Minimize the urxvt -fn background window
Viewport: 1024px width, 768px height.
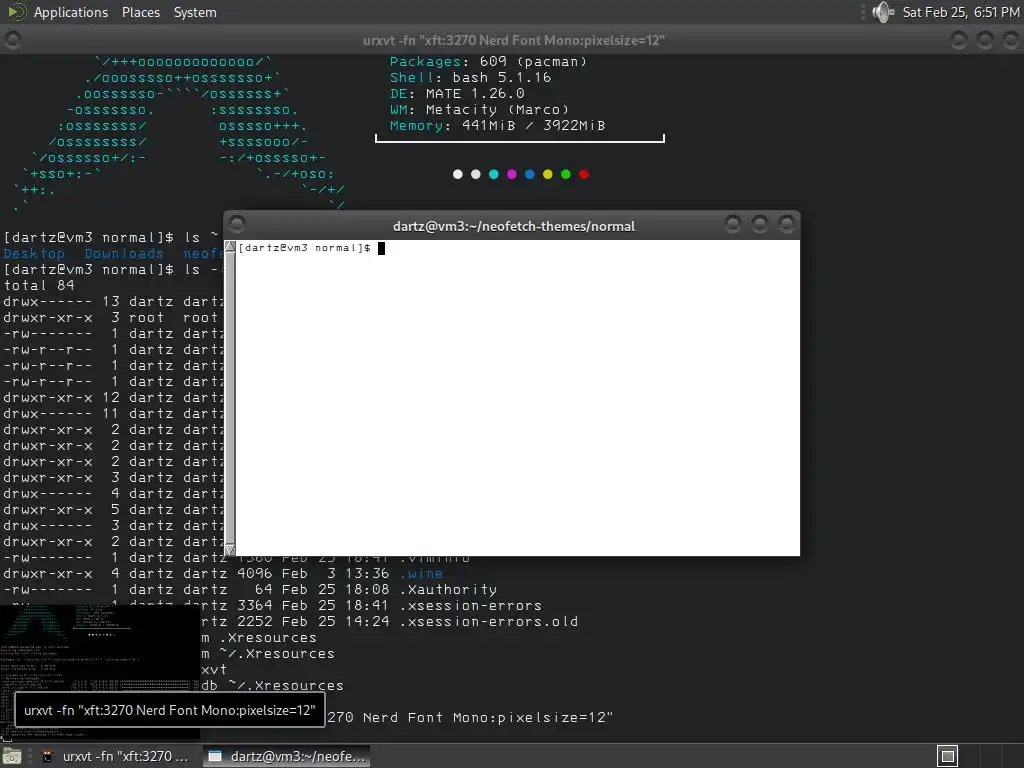point(959,40)
